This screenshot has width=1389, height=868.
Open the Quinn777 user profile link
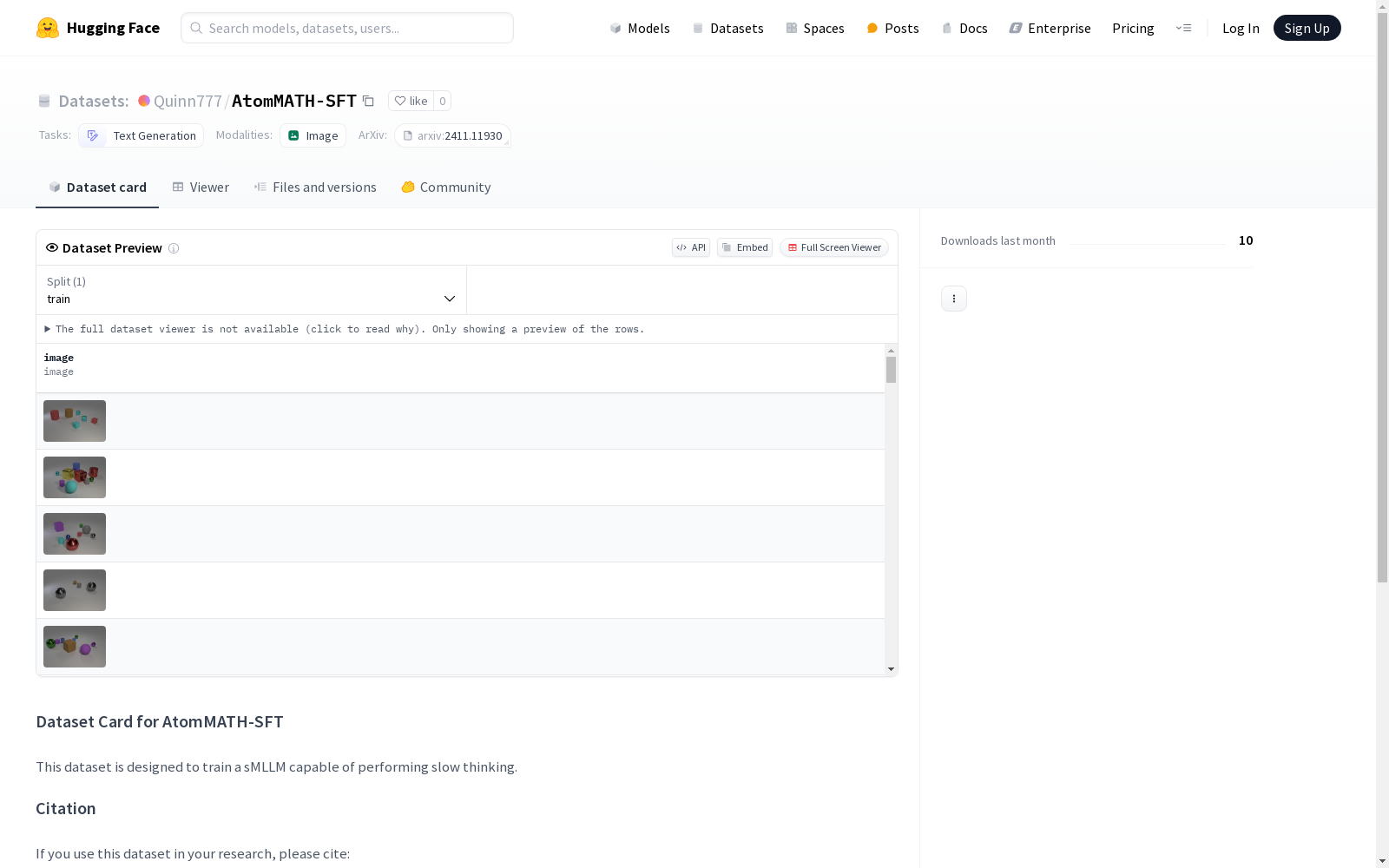(188, 101)
